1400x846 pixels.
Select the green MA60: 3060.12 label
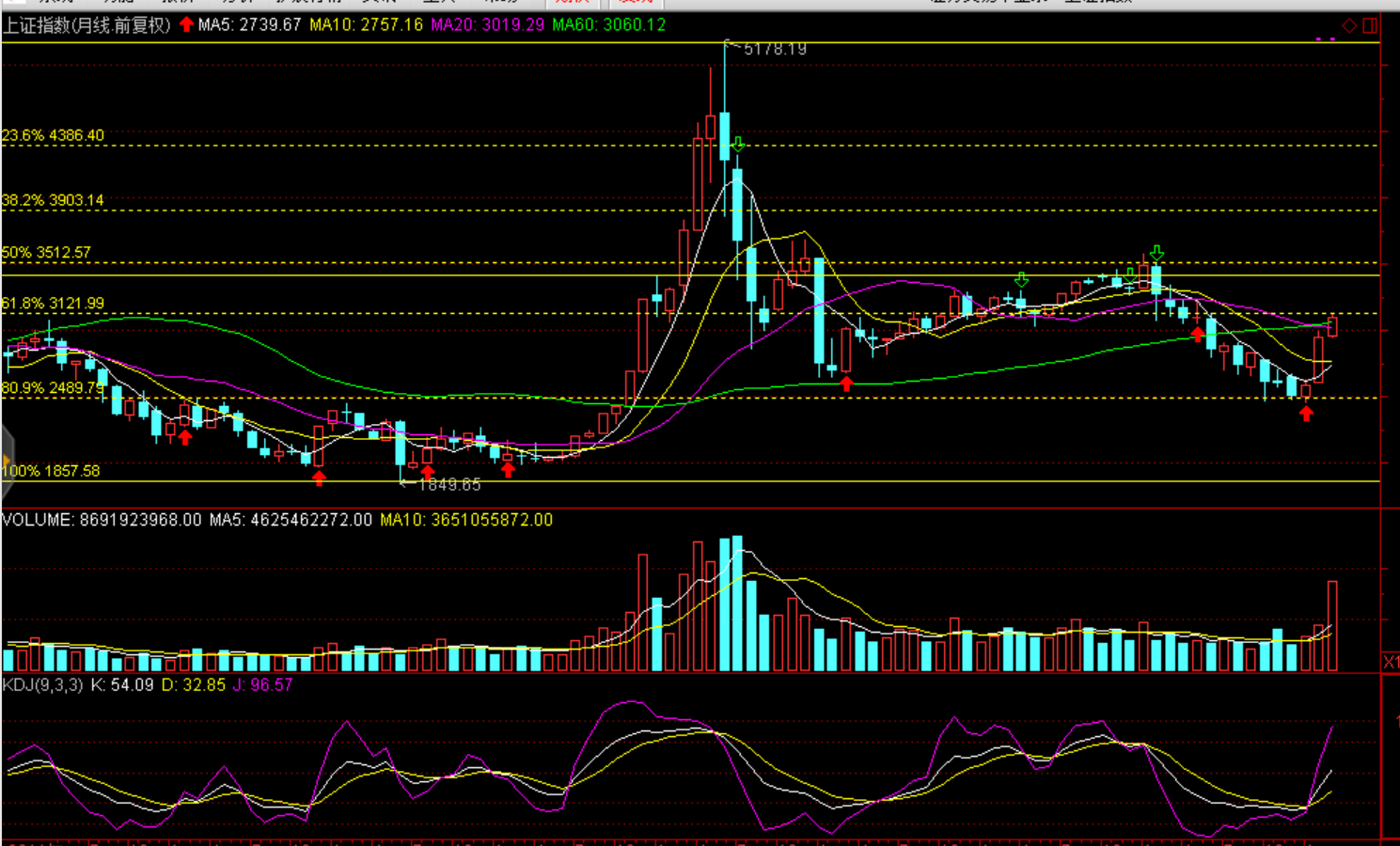pyautogui.click(x=608, y=25)
